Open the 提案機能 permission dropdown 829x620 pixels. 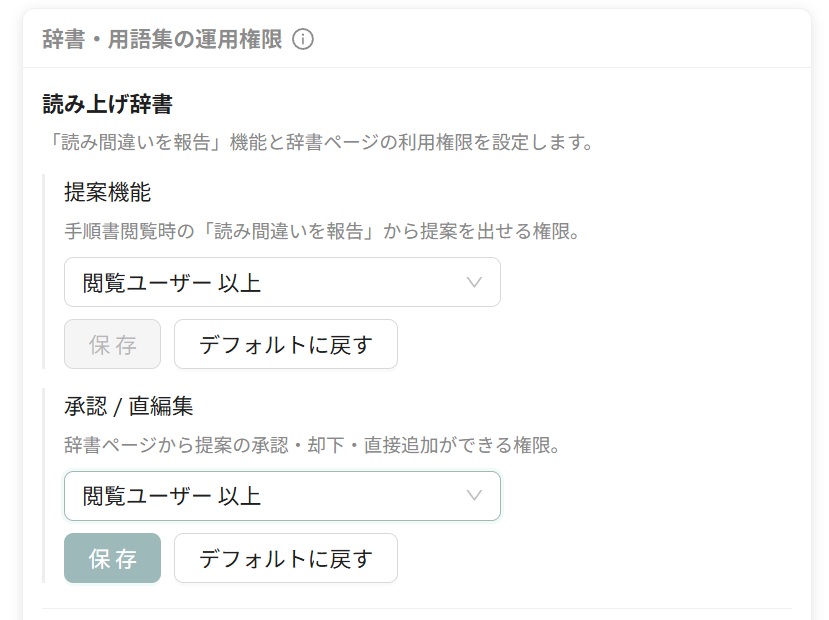[x=282, y=282]
